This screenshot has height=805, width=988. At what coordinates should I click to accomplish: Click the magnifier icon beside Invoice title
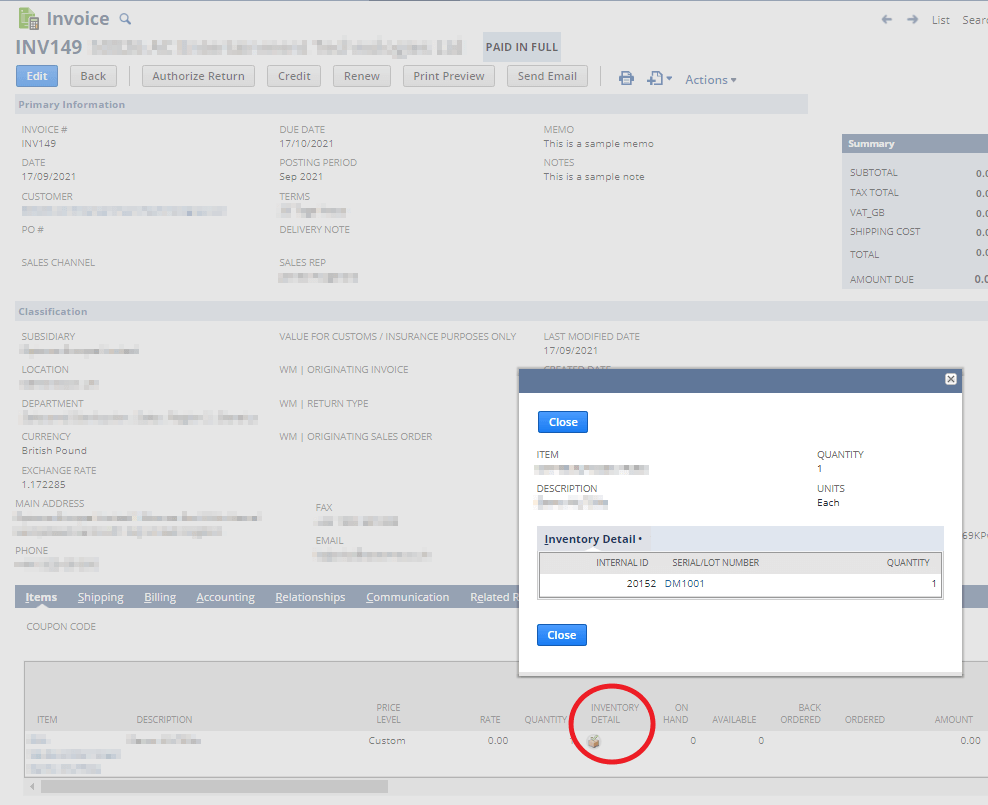point(125,19)
